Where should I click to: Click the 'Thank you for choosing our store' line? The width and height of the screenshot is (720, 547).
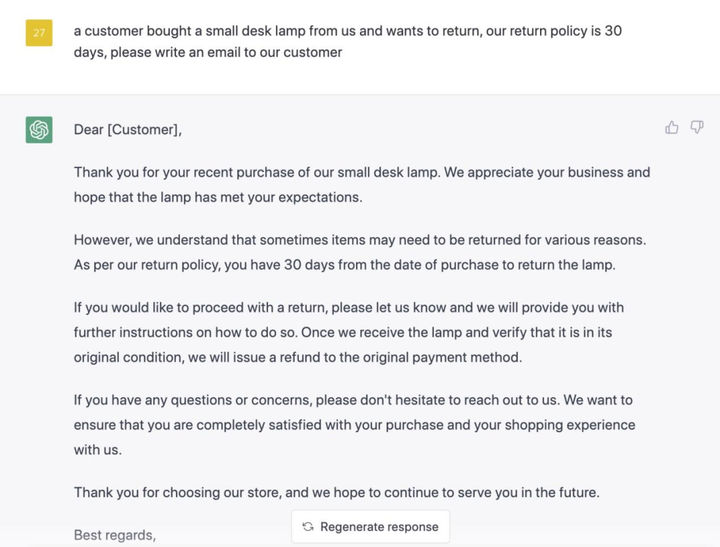[x=337, y=492]
